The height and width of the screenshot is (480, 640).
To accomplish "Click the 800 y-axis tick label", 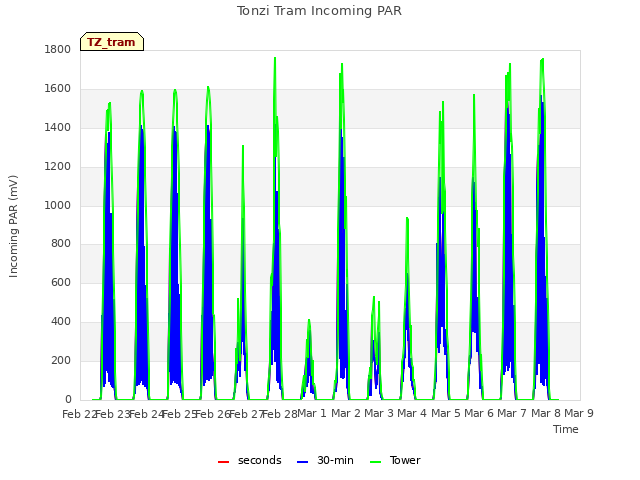I will pyautogui.click(x=61, y=244).
